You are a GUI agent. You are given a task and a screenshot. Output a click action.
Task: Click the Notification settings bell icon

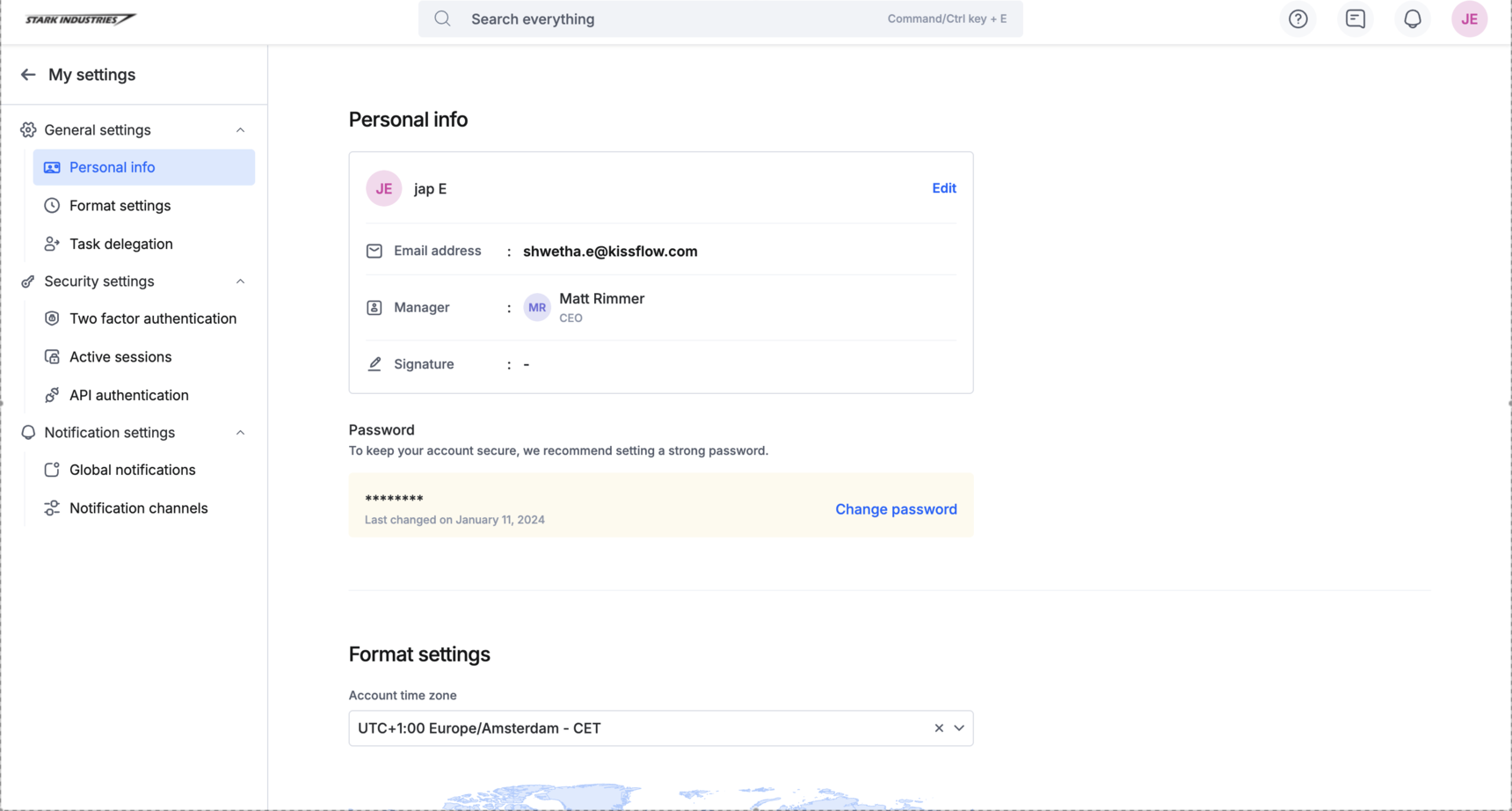(x=28, y=433)
